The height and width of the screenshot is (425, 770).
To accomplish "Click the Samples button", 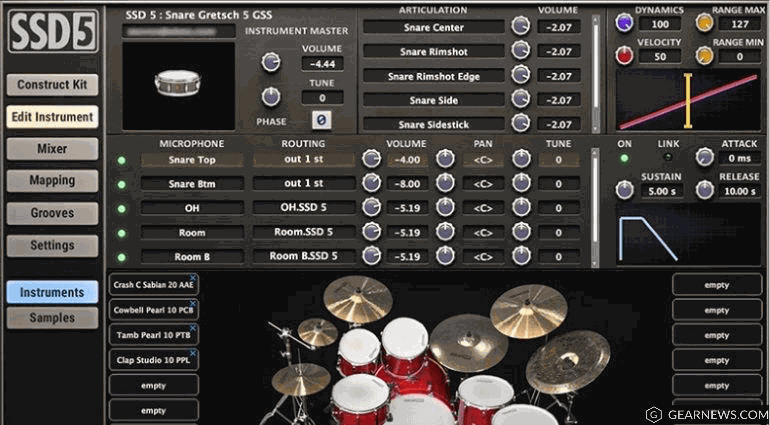I will point(52,318).
